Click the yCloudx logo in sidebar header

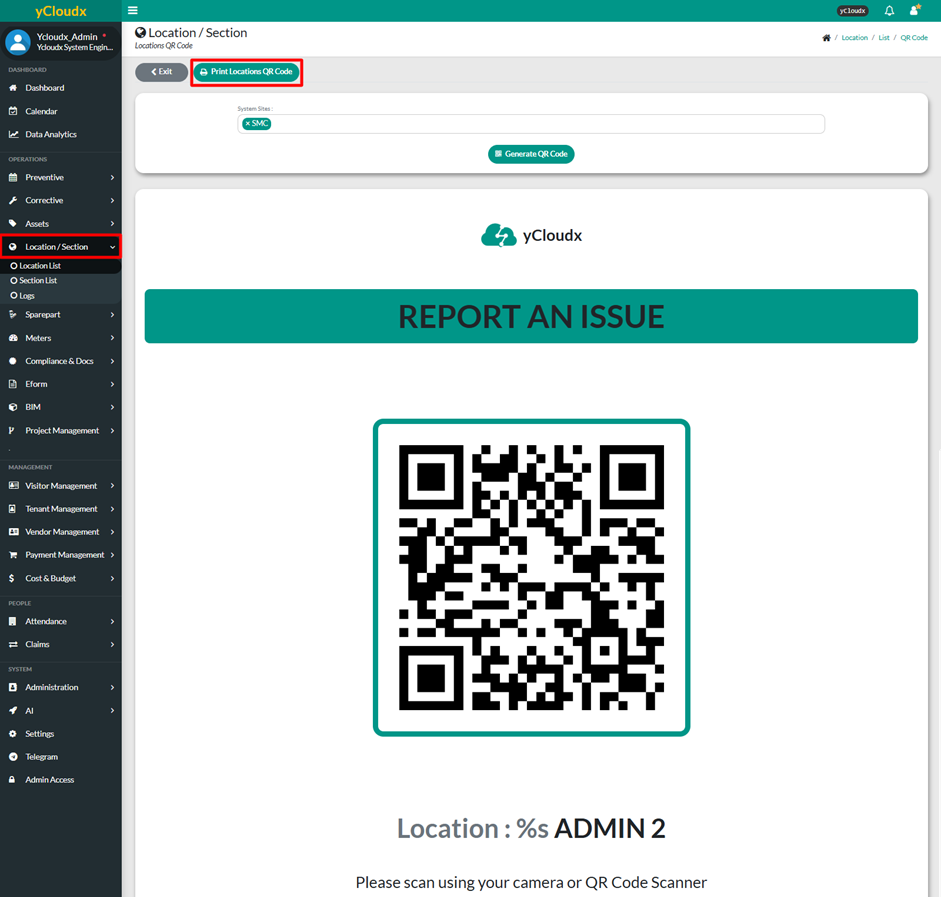(x=61, y=11)
